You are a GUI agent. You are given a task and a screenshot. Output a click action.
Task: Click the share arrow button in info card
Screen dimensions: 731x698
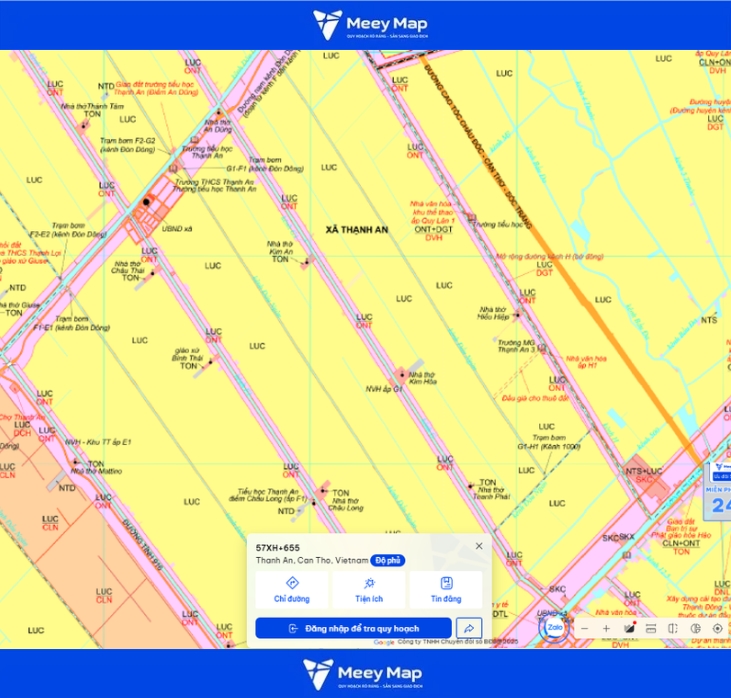[x=469, y=629]
